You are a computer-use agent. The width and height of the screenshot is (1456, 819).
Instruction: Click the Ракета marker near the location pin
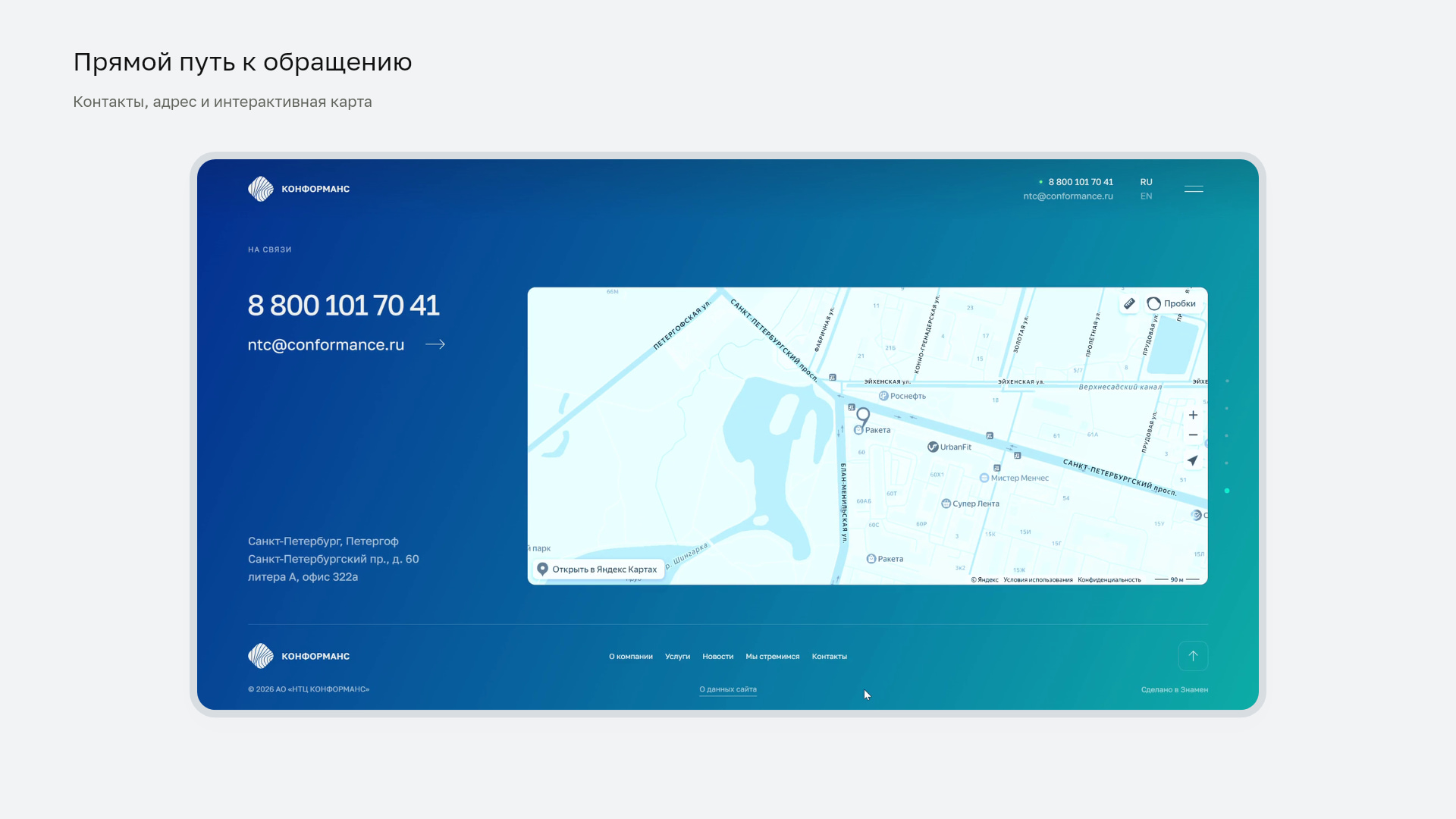click(872, 431)
